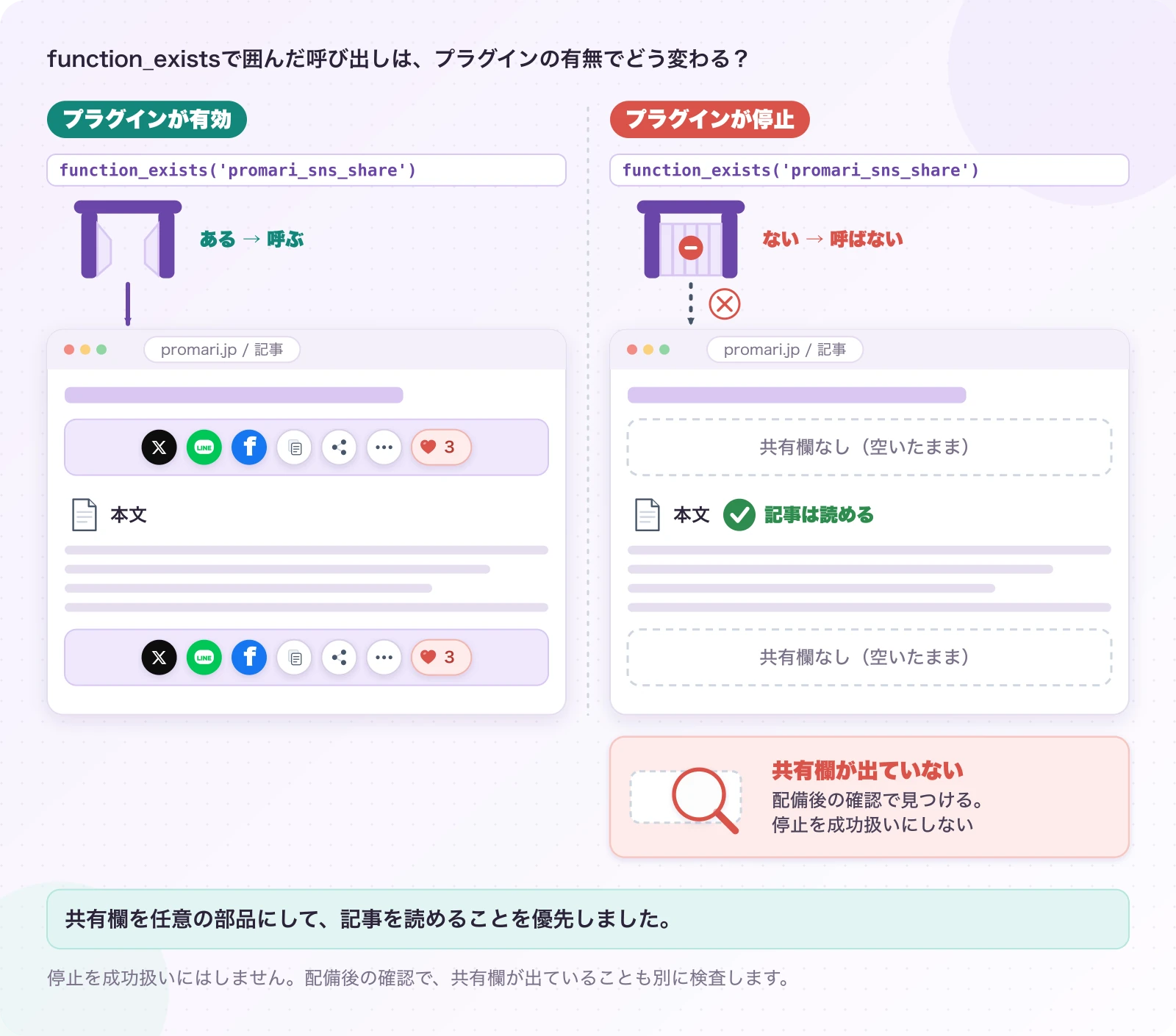The width and height of the screenshot is (1176, 1036).
Task: Click the Facebook icon in the share bar above 本文
Action: pyautogui.click(x=249, y=447)
